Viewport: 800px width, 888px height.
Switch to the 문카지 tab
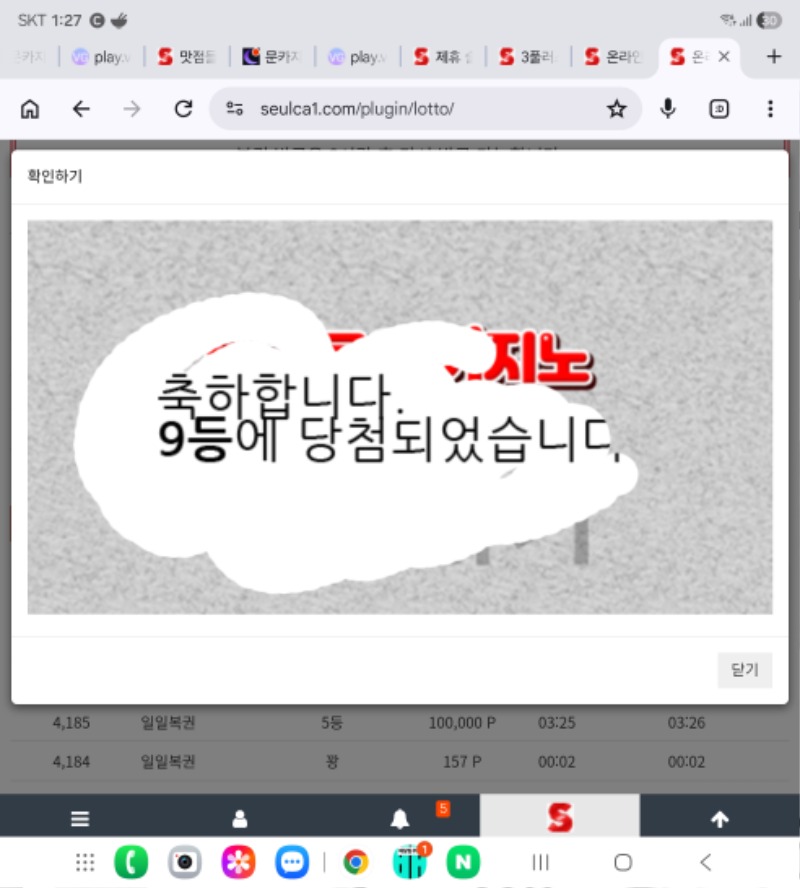tap(272, 57)
